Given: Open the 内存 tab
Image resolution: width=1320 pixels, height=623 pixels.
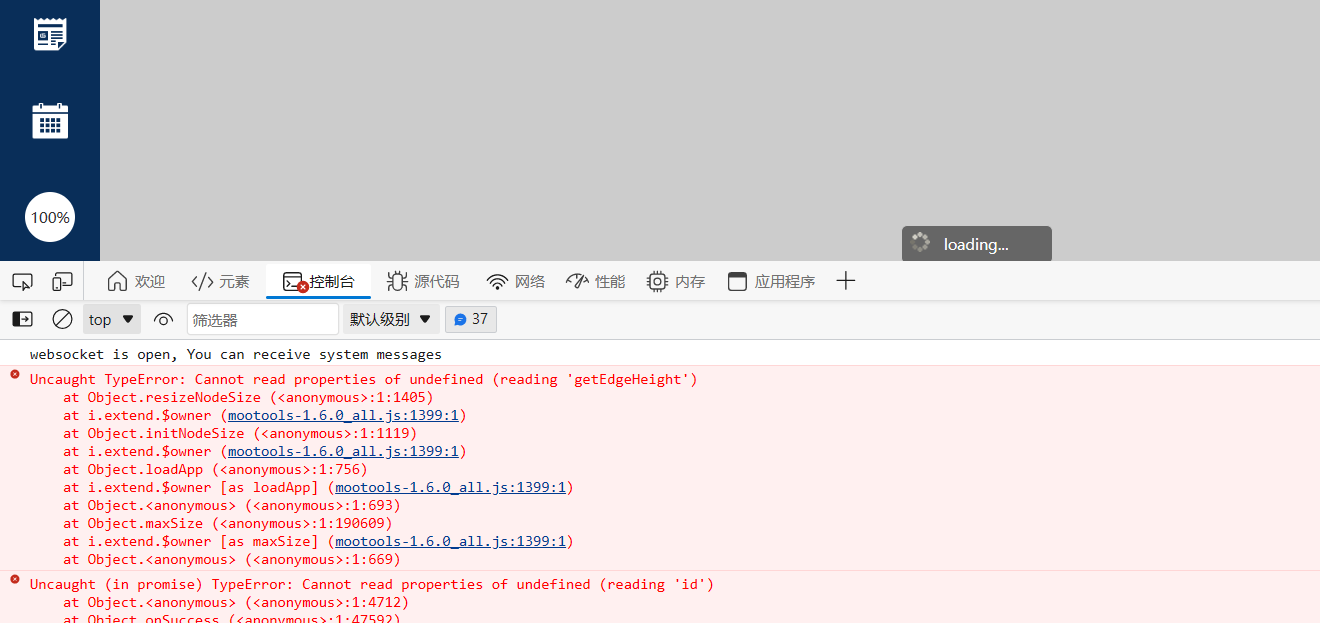Looking at the screenshot, I should pyautogui.click(x=676, y=282).
